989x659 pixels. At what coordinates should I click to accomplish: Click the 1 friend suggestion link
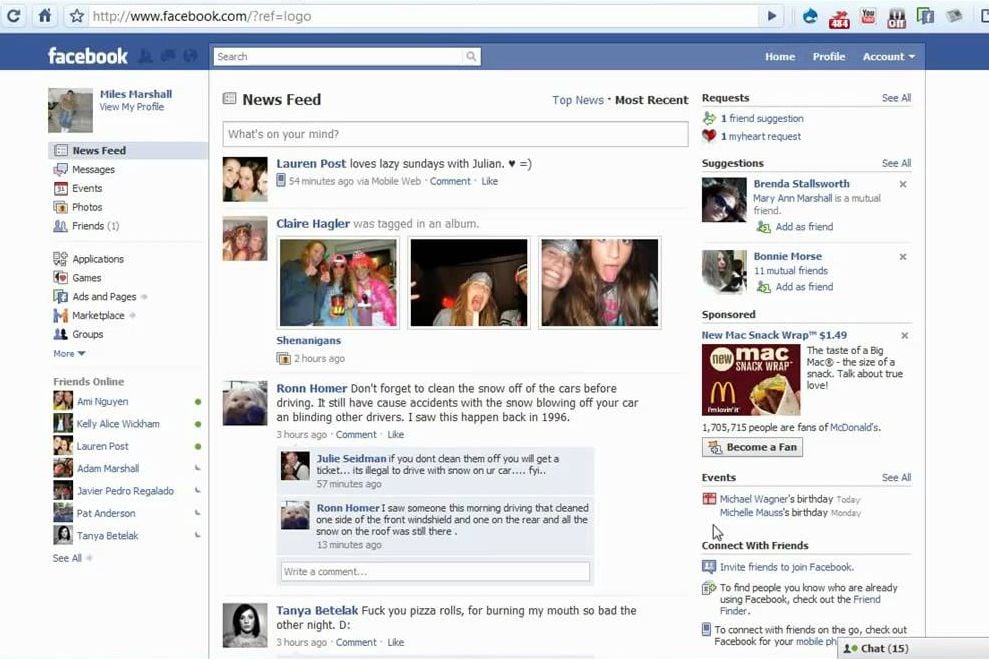pos(762,119)
